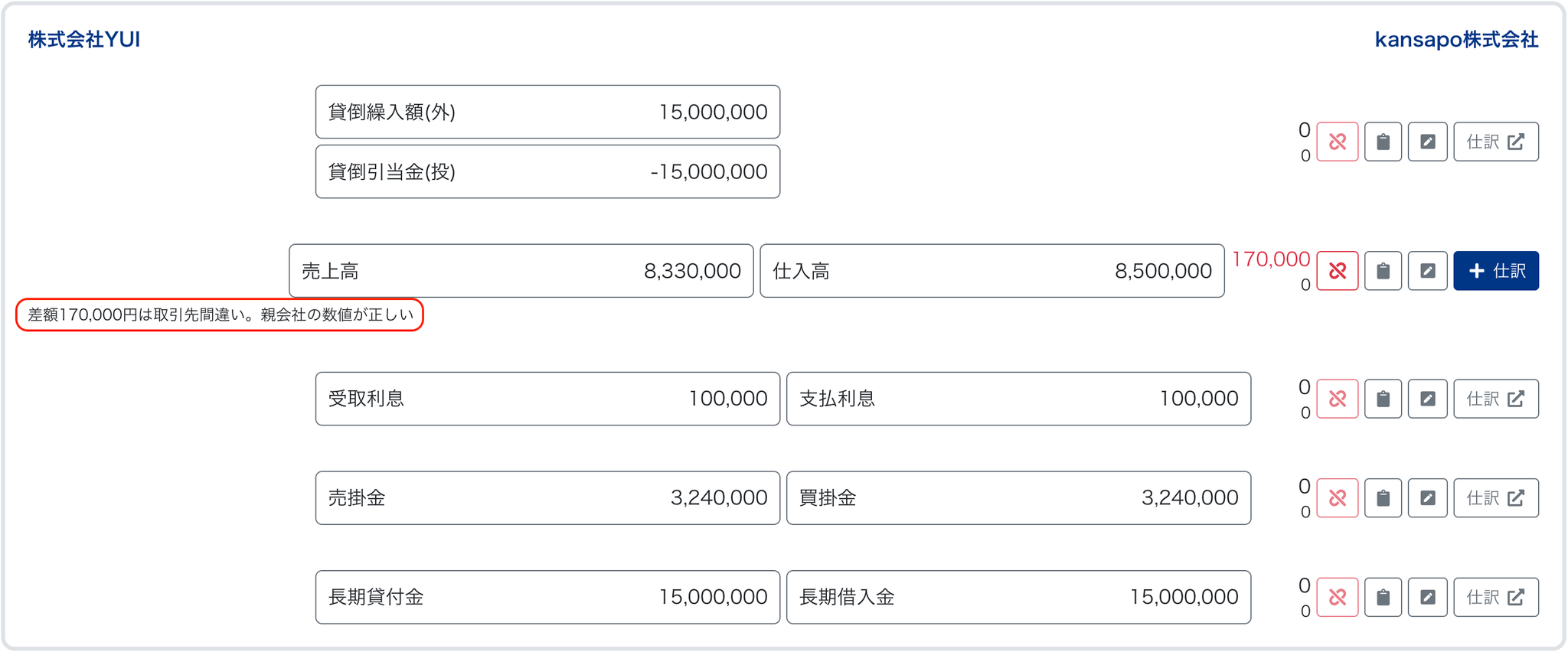Click the 株式会社YUI company name
The image size is (1568, 652).
84,40
